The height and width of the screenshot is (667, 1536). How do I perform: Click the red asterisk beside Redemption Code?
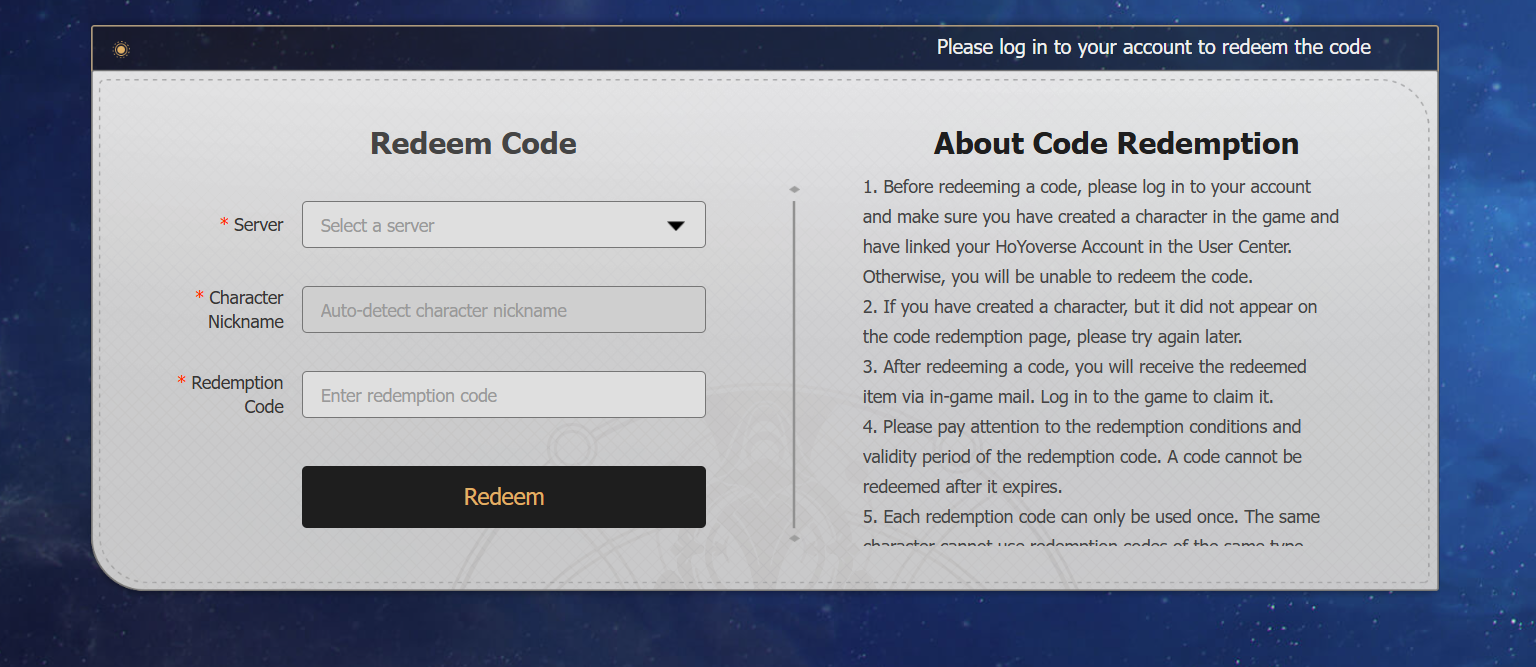point(181,382)
